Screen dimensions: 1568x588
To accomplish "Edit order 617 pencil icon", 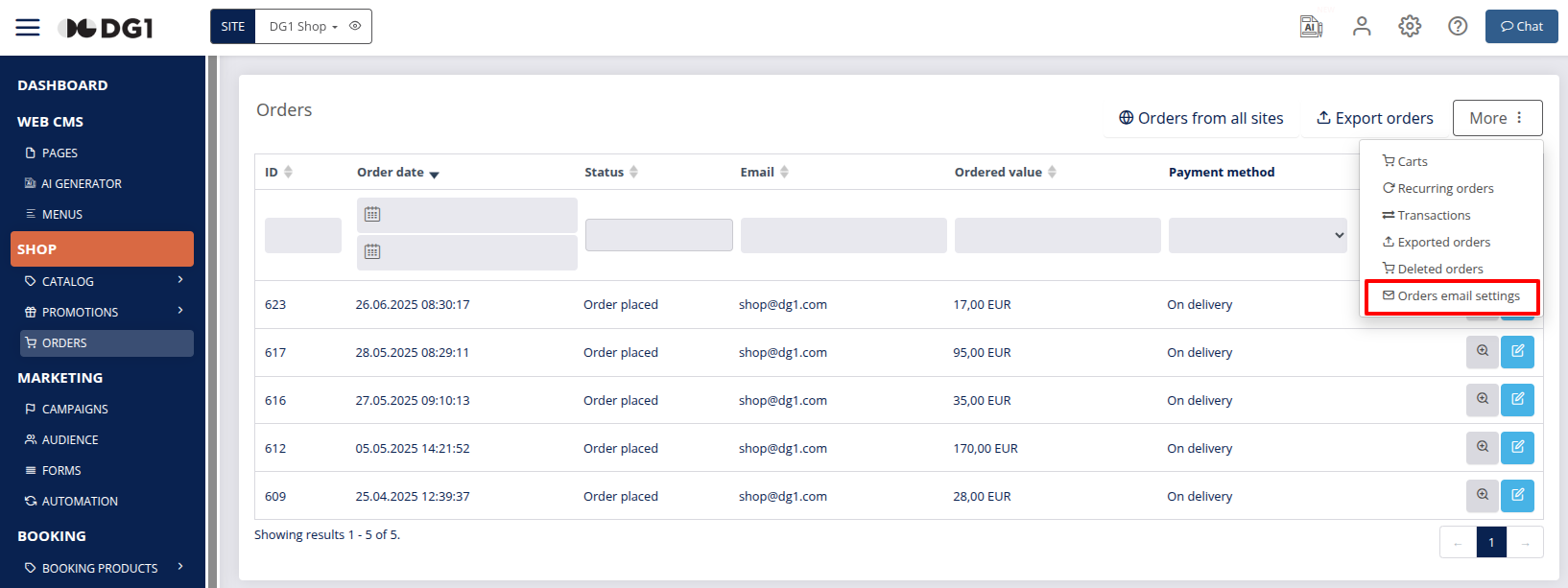I will point(1518,352).
